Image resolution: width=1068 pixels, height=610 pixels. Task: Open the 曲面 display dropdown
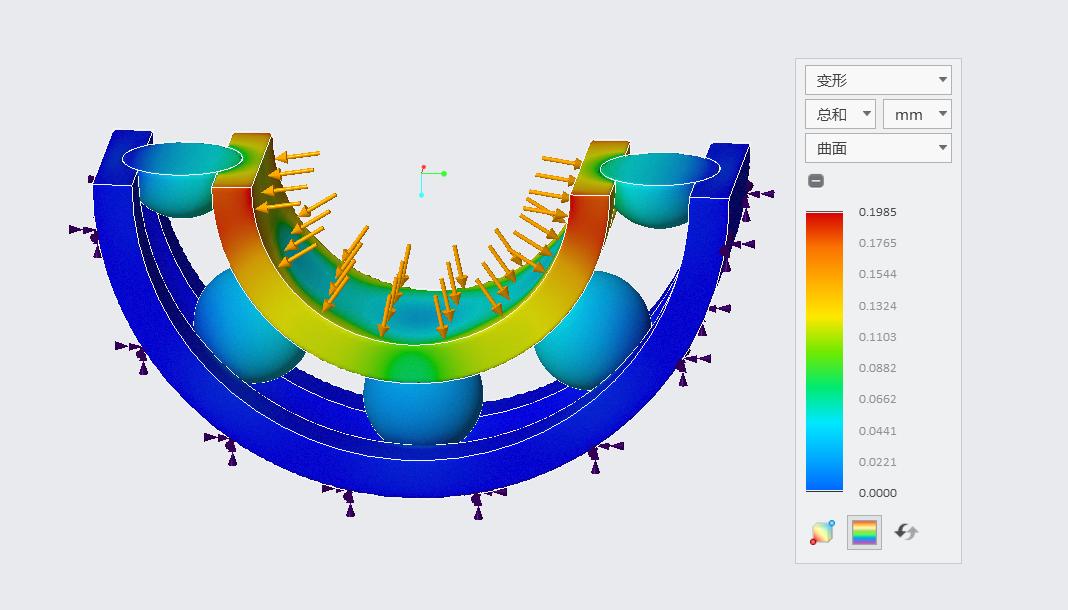coord(878,148)
